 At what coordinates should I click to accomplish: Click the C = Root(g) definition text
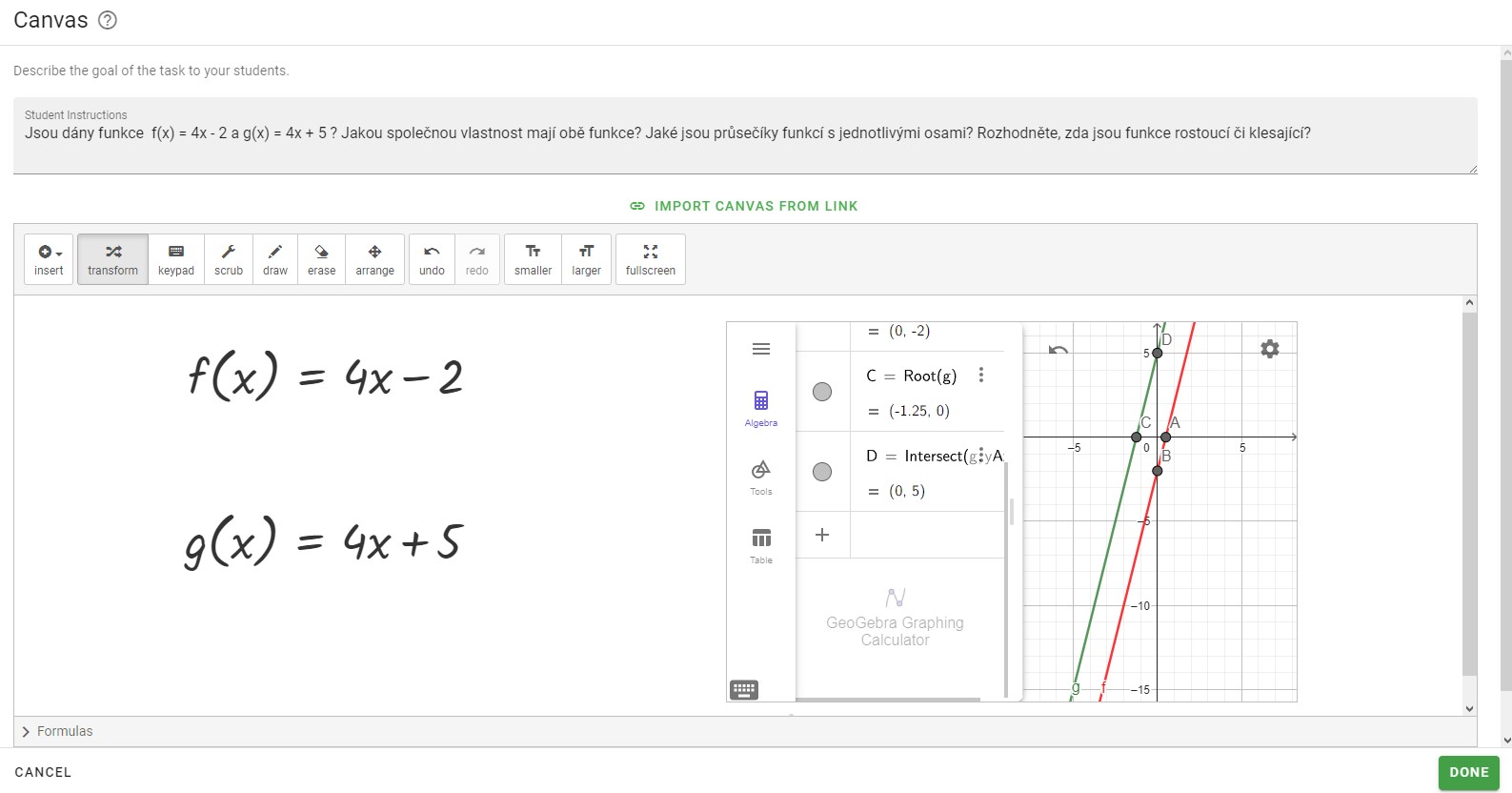911,376
